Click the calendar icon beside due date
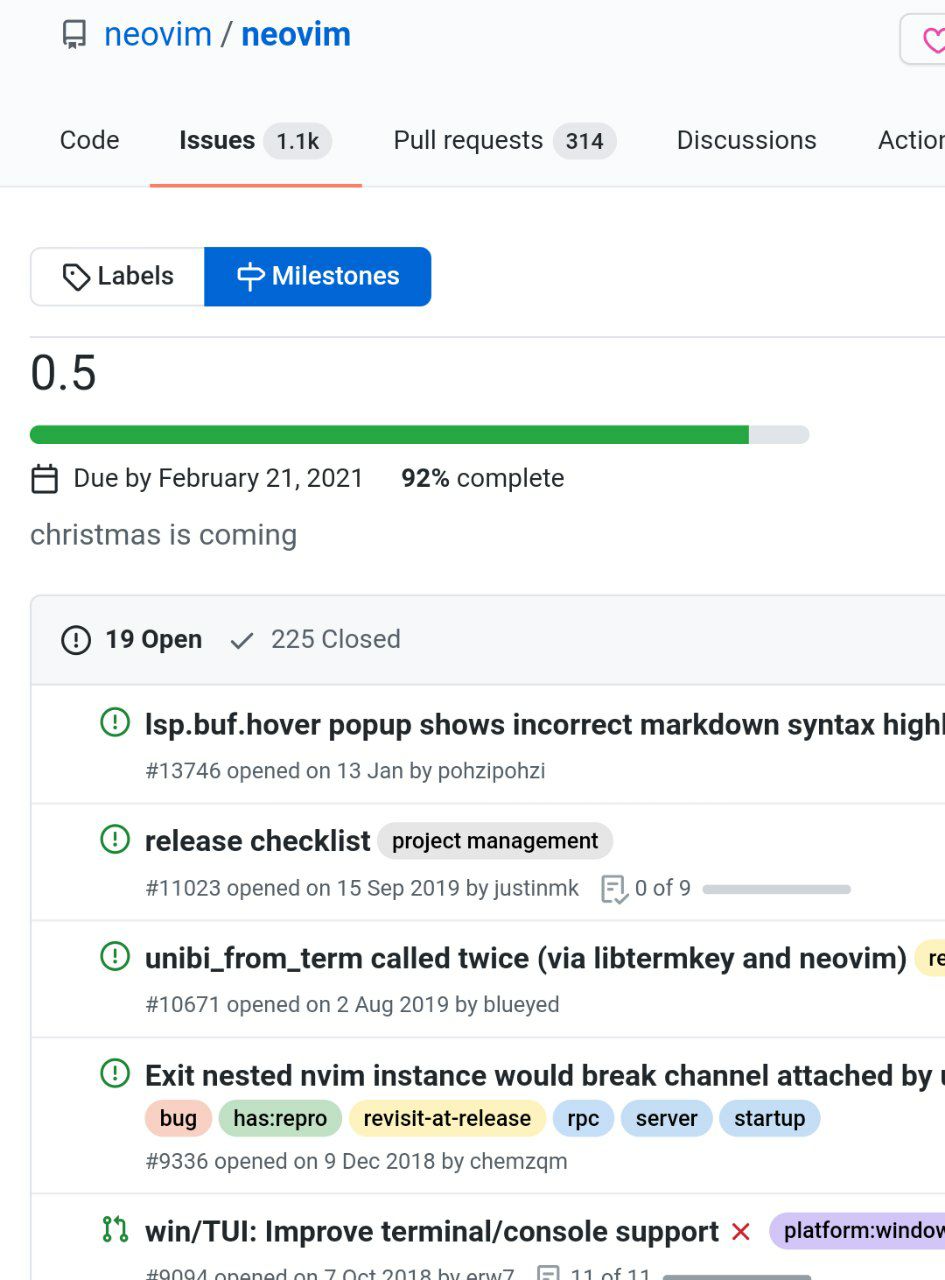This screenshot has height=1280, width=945. click(45, 479)
